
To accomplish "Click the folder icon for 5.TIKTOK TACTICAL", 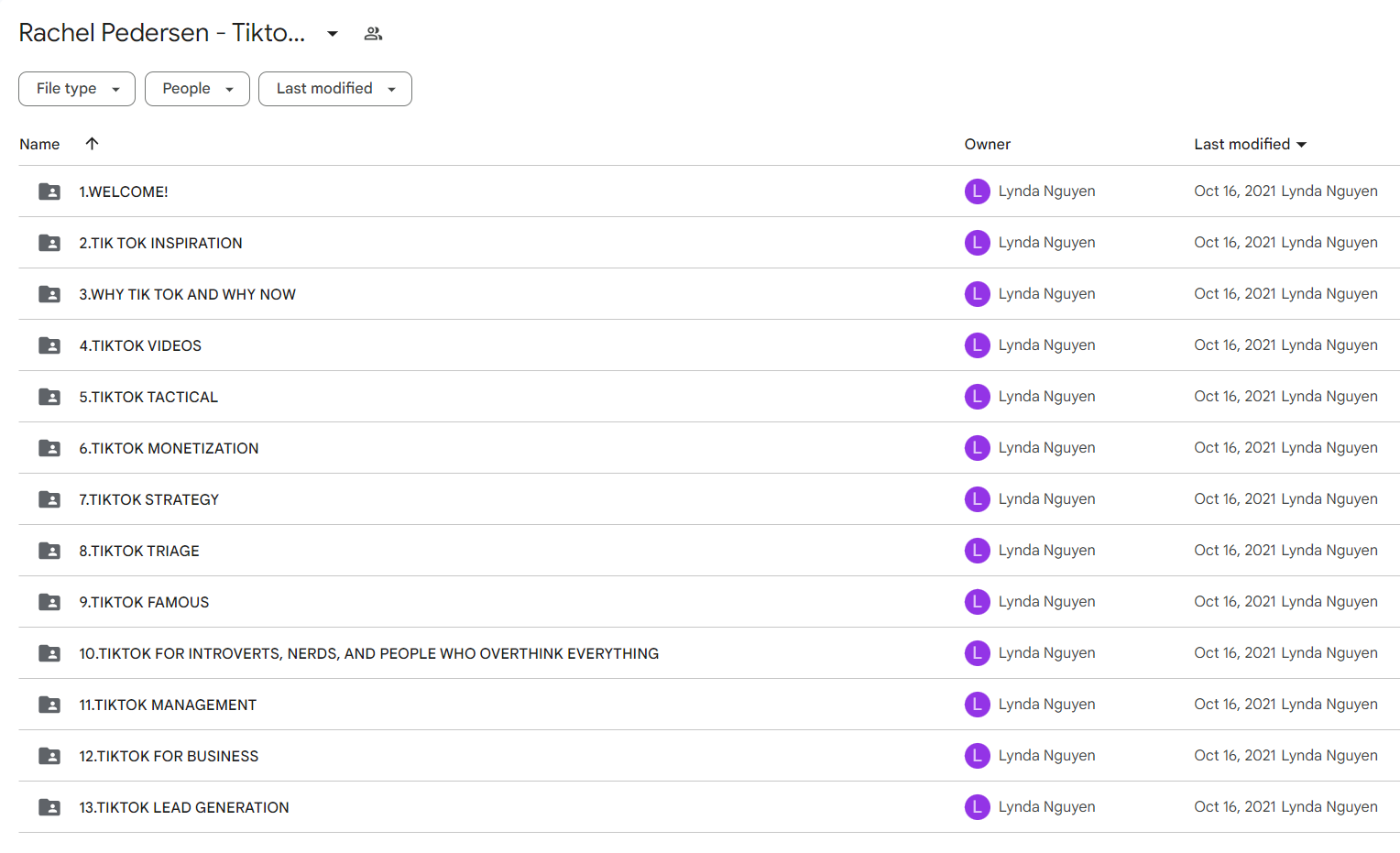I will click(49, 397).
